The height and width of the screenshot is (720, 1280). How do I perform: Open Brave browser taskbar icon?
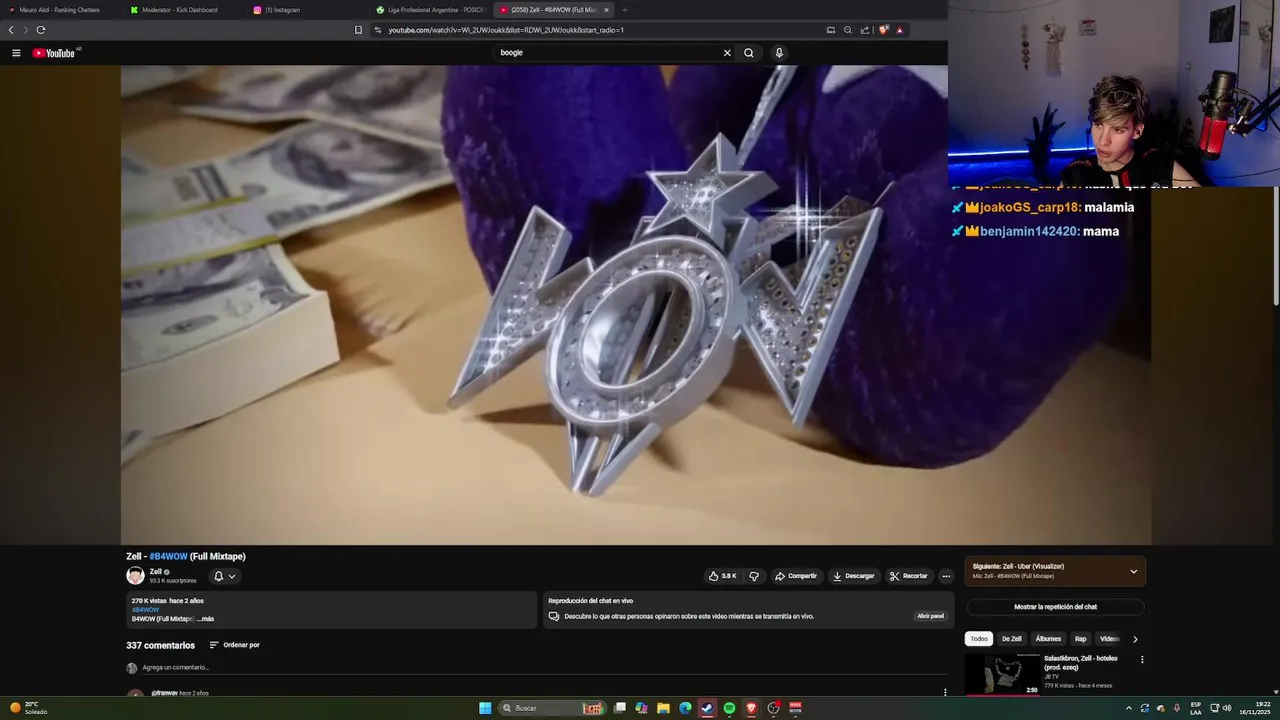point(751,708)
